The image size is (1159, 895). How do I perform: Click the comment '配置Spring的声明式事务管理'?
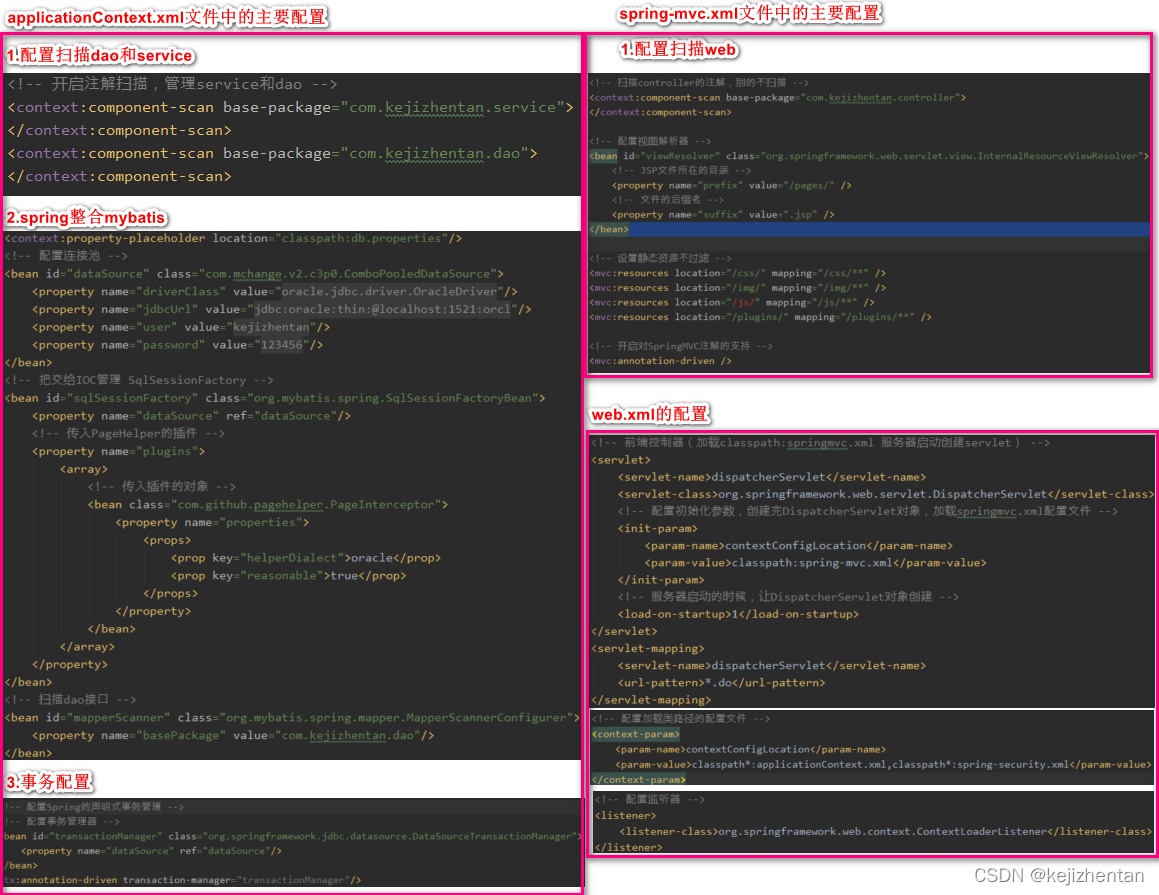pyautogui.click(x=94, y=806)
